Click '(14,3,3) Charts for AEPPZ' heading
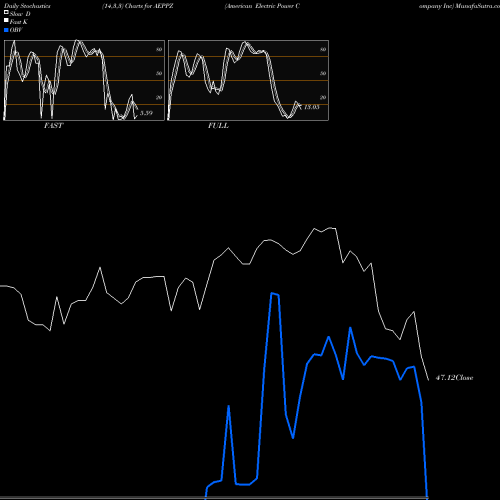This screenshot has width=500, height=500. point(138,6)
